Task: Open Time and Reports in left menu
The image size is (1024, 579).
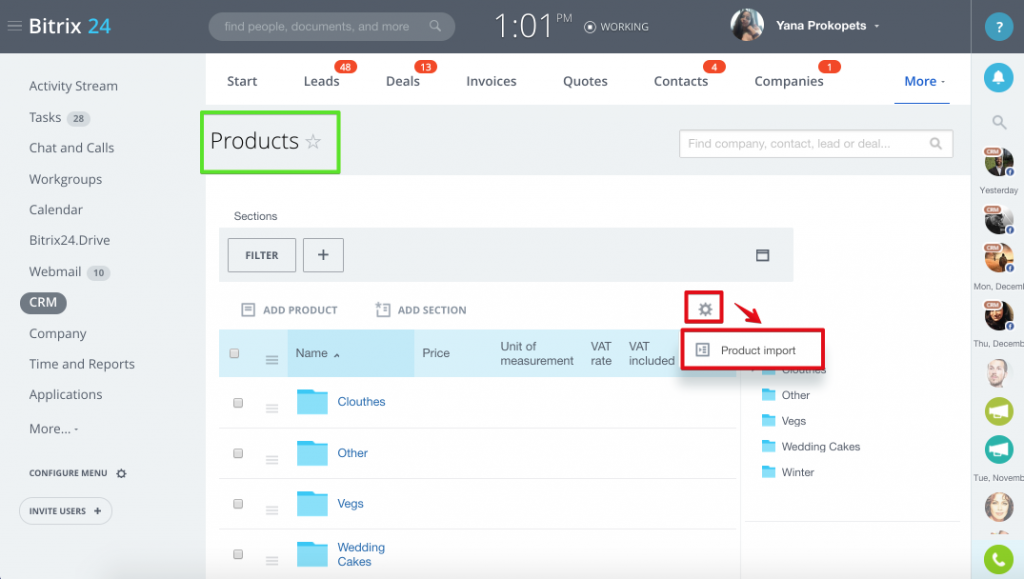Action: pos(82,364)
